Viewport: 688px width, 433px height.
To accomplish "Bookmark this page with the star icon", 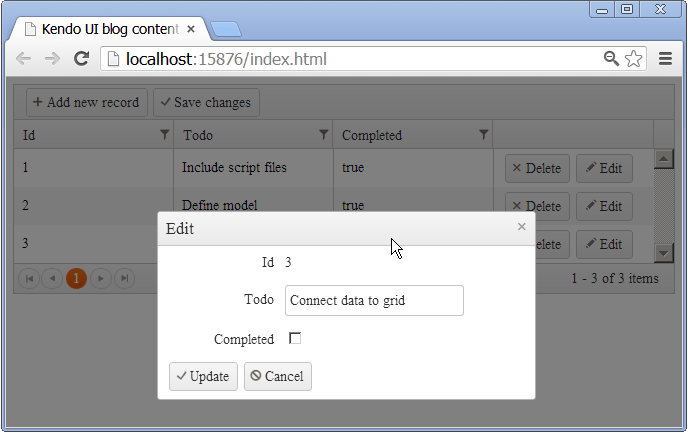I will 634,60.
